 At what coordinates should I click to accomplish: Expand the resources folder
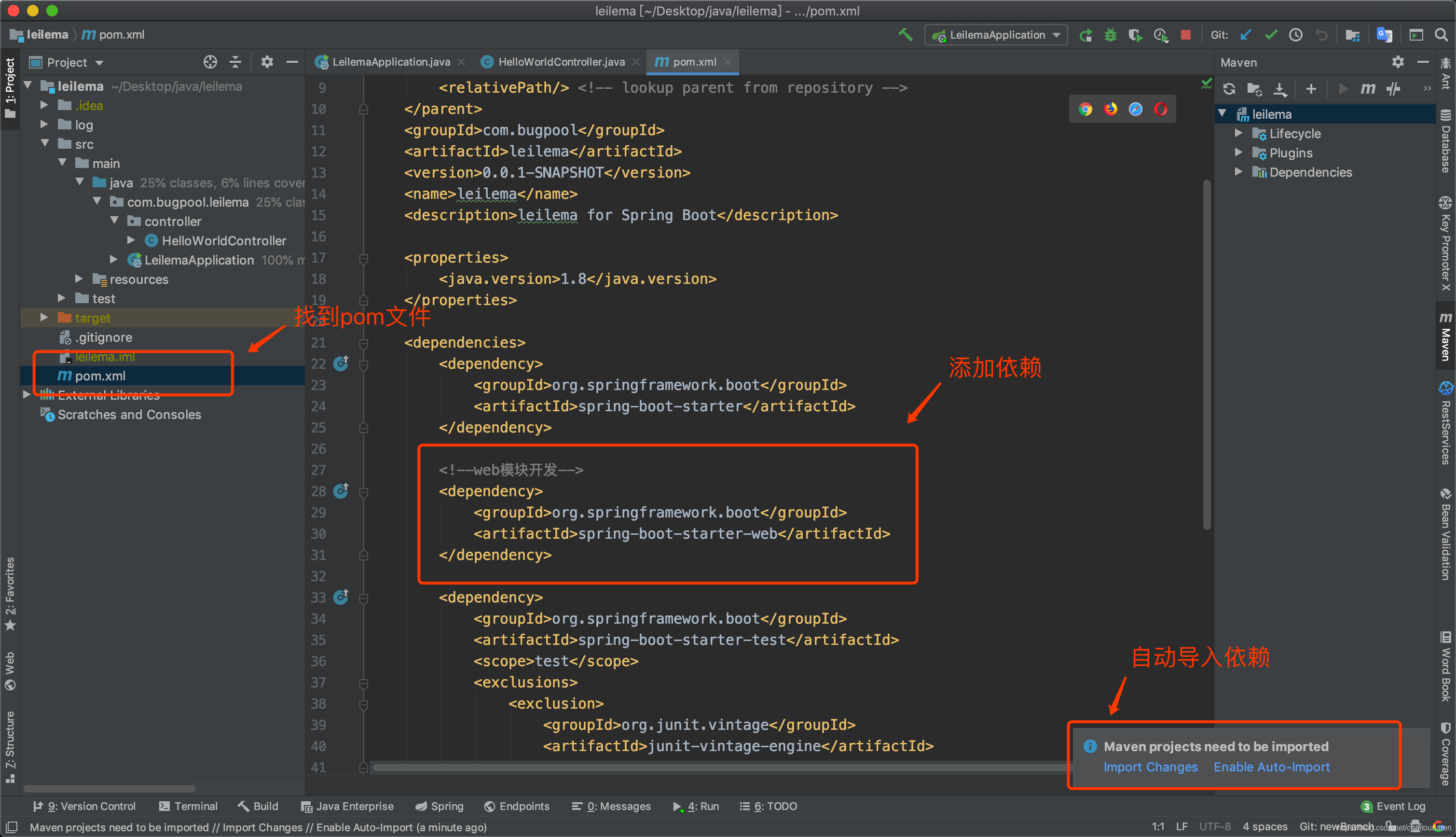79,279
